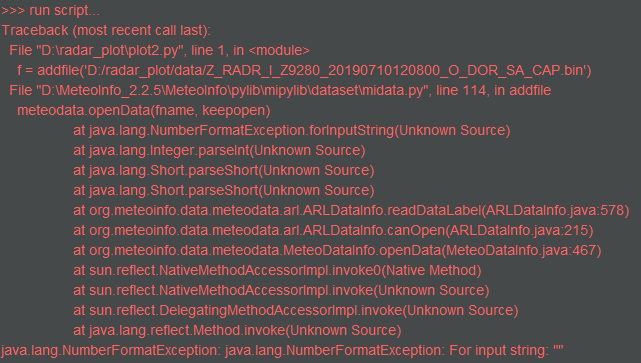Click the NativeMethodAccessorImpl.invoke(Unknown Source) line
The image size is (641, 363).
[281, 291]
